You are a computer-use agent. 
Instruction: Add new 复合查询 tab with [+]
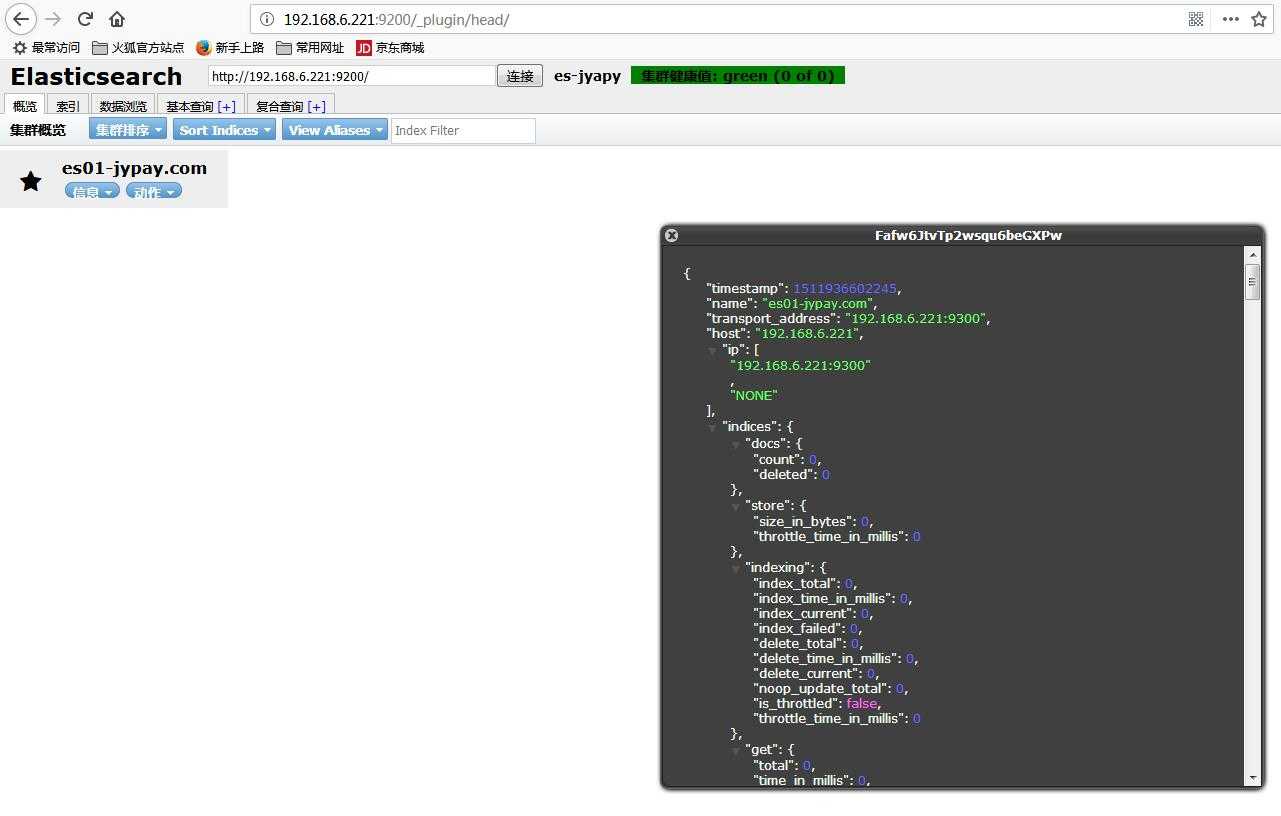[317, 106]
